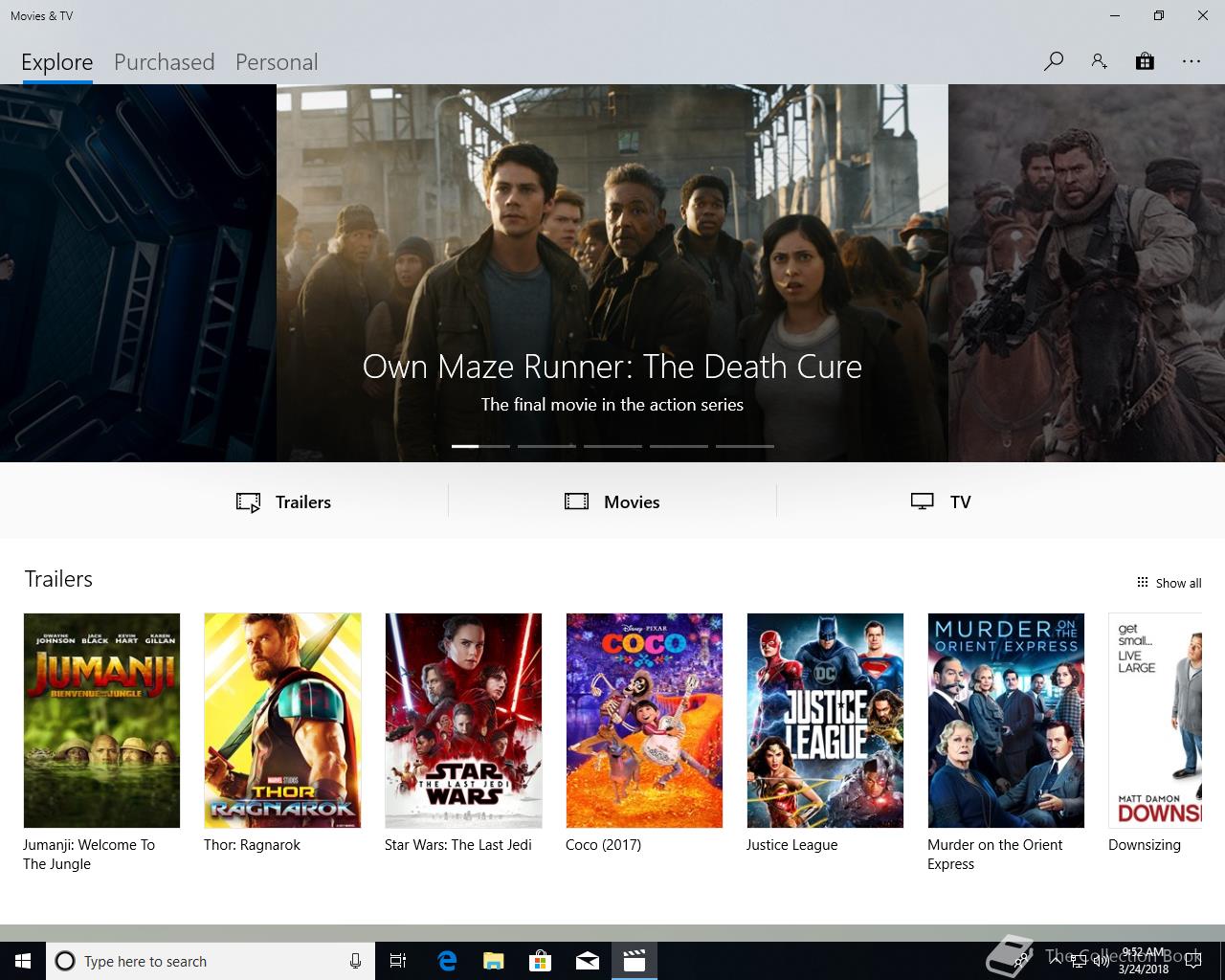
Task: Open Murder on the Orient Express poster
Action: click(1006, 721)
